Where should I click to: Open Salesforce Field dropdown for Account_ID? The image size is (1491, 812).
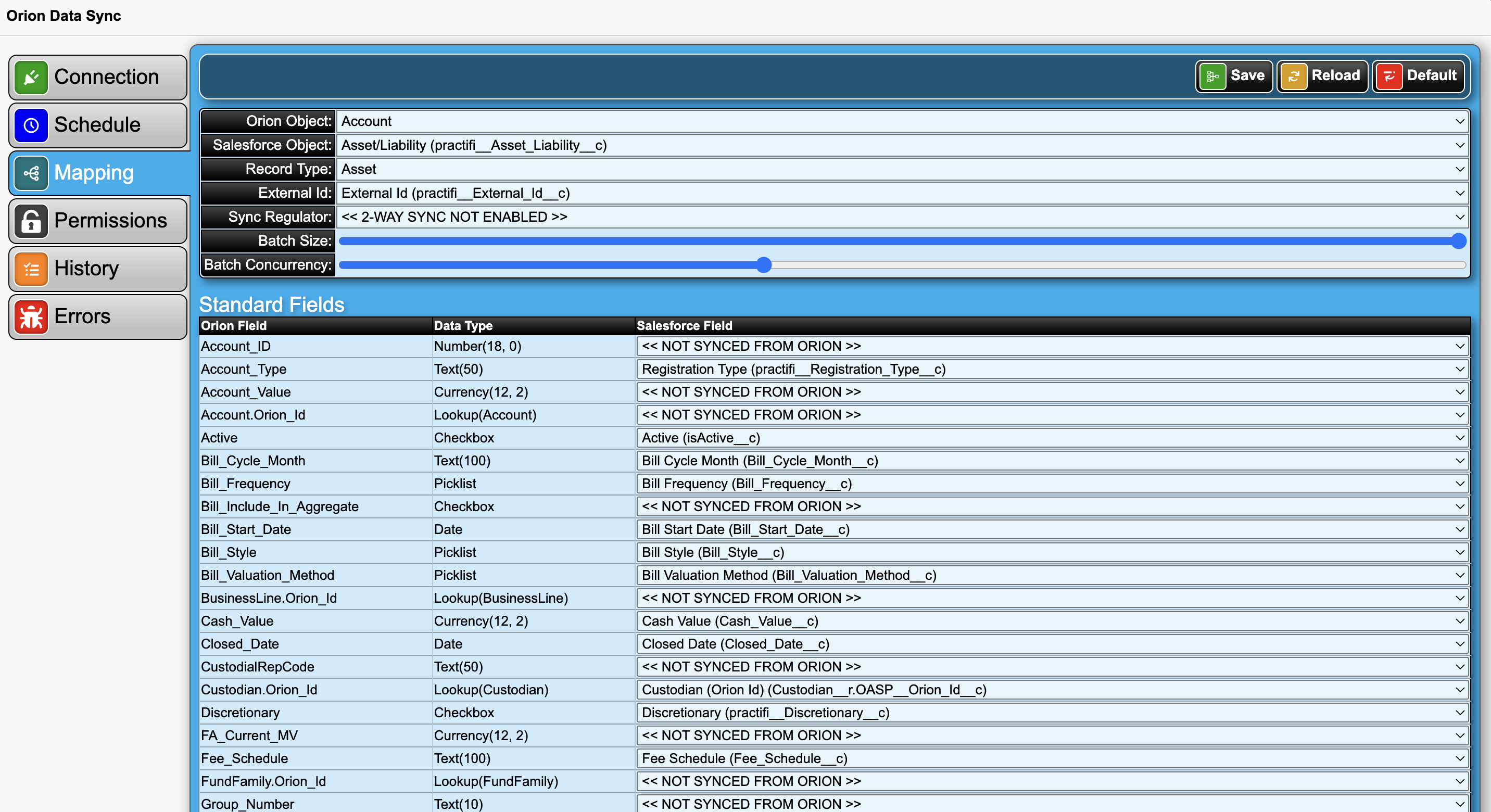coord(1052,346)
